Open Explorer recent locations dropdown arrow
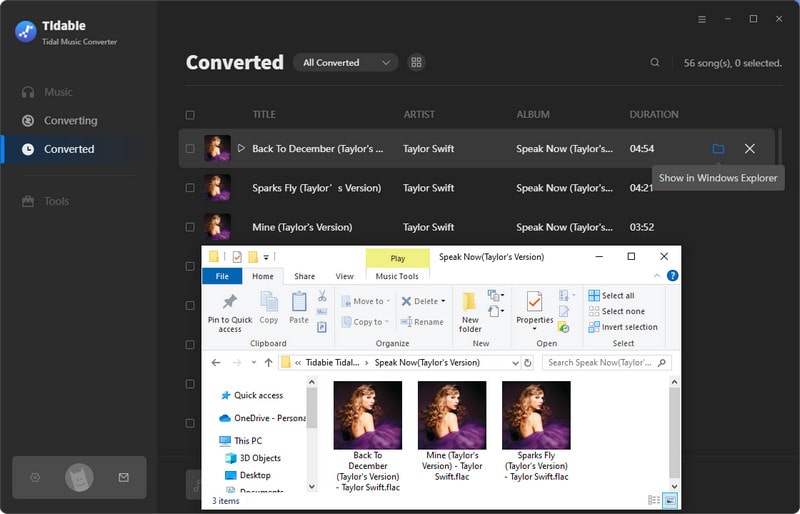Screen dimensions: 800x514 click(x=254, y=362)
